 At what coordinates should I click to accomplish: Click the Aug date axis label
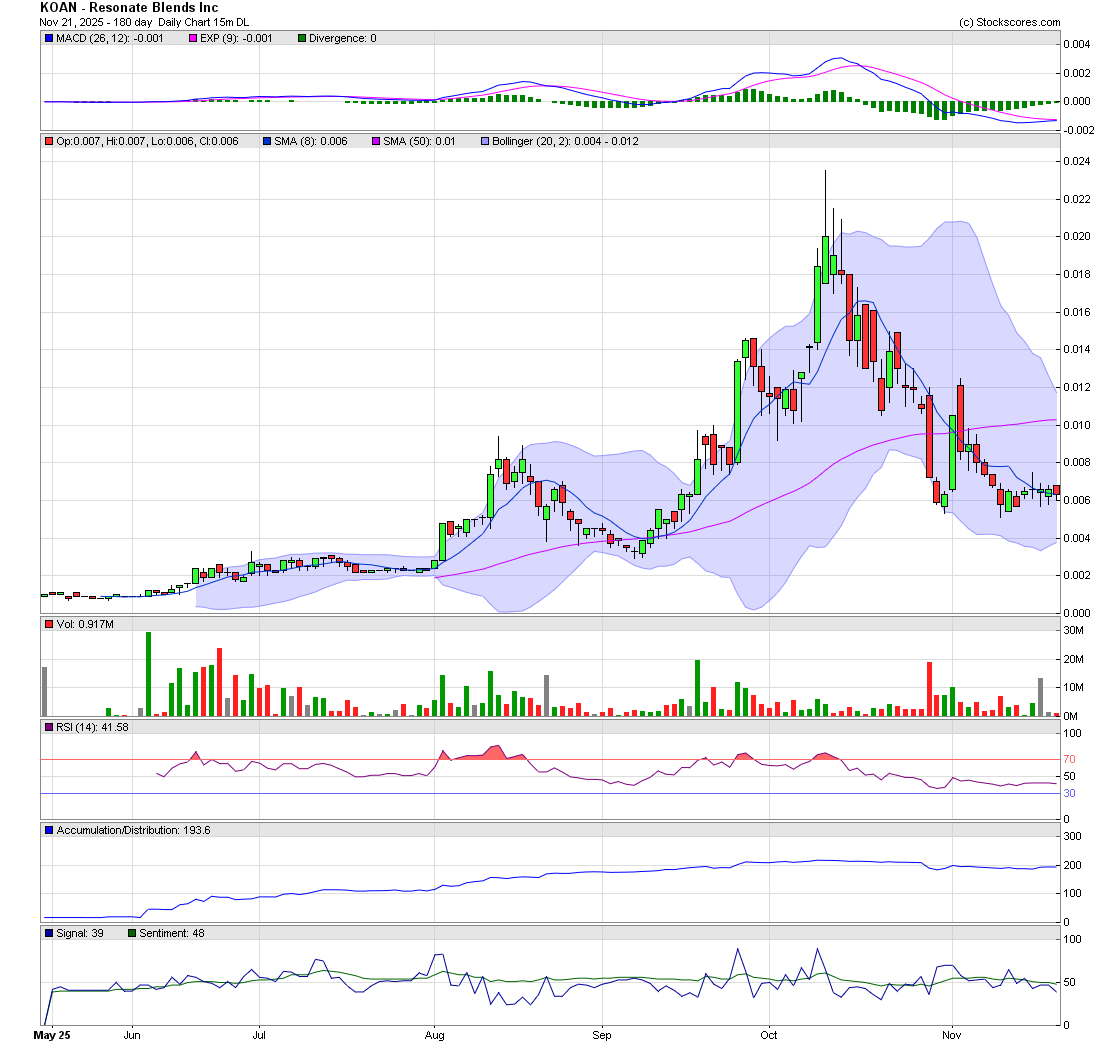coord(434,1036)
